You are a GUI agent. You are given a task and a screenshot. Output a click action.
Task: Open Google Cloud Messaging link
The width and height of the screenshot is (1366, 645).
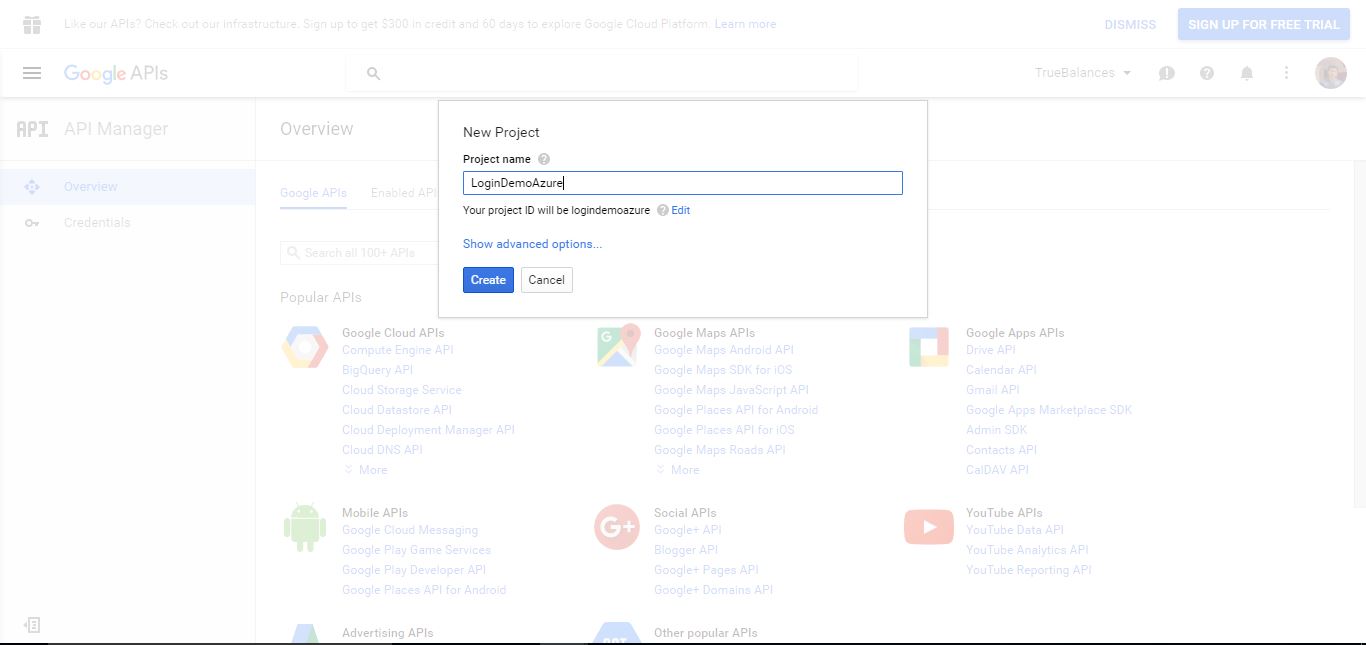(410, 530)
